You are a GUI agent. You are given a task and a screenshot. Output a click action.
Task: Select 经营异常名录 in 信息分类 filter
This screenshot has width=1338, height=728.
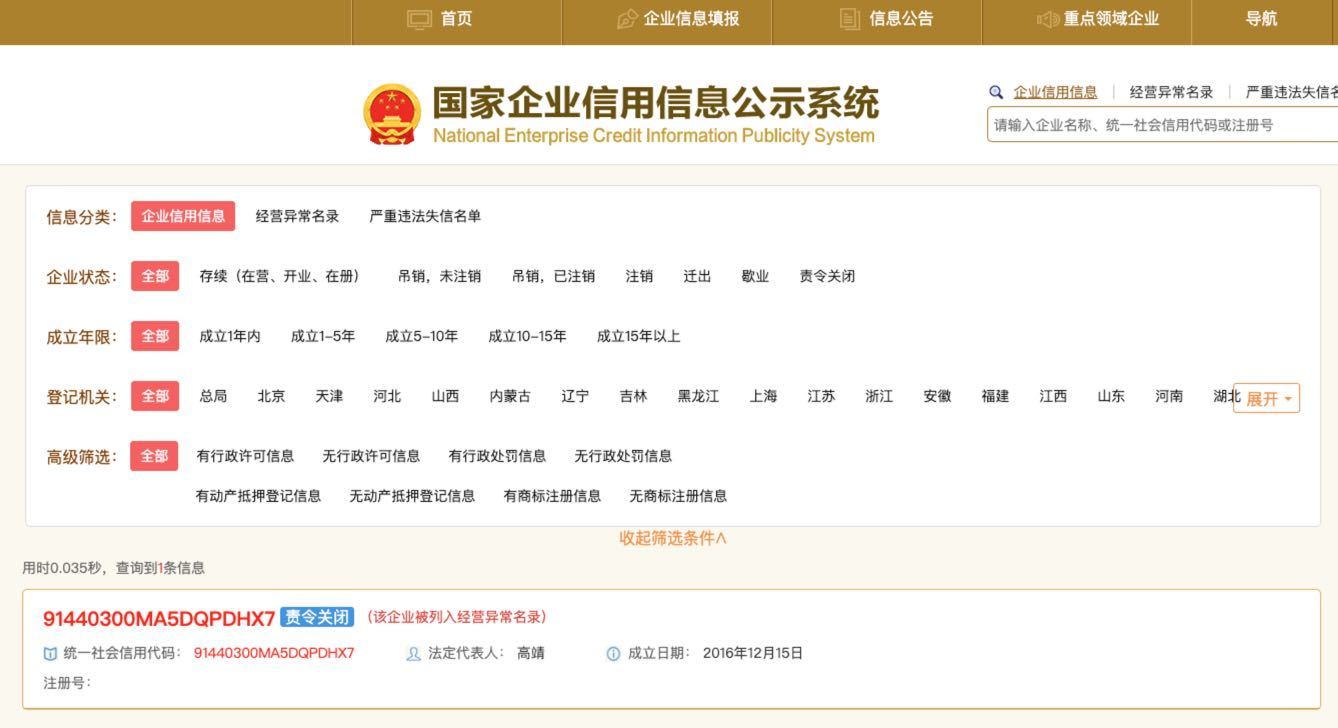297,216
